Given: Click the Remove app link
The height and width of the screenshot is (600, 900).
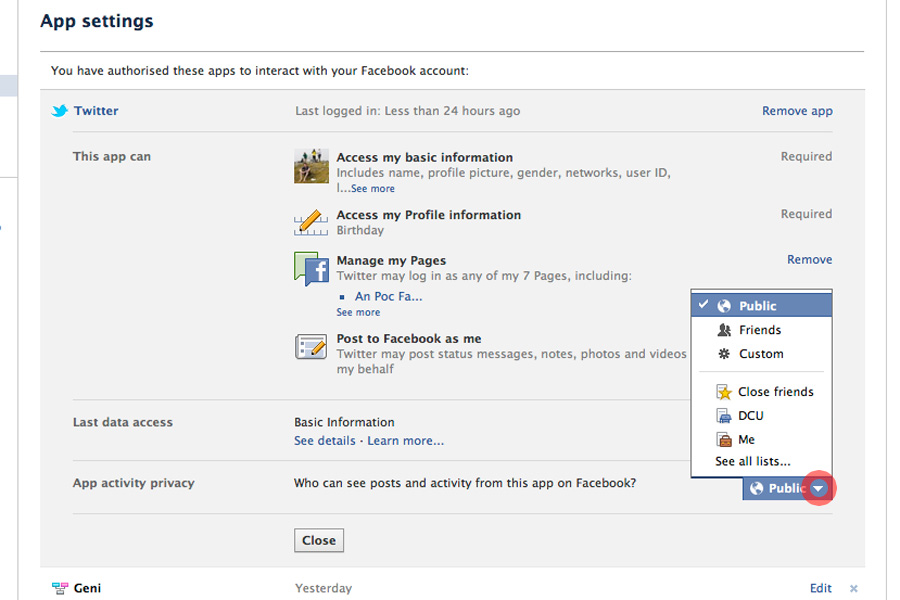Looking at the screenshot, I should click(797, 111).
